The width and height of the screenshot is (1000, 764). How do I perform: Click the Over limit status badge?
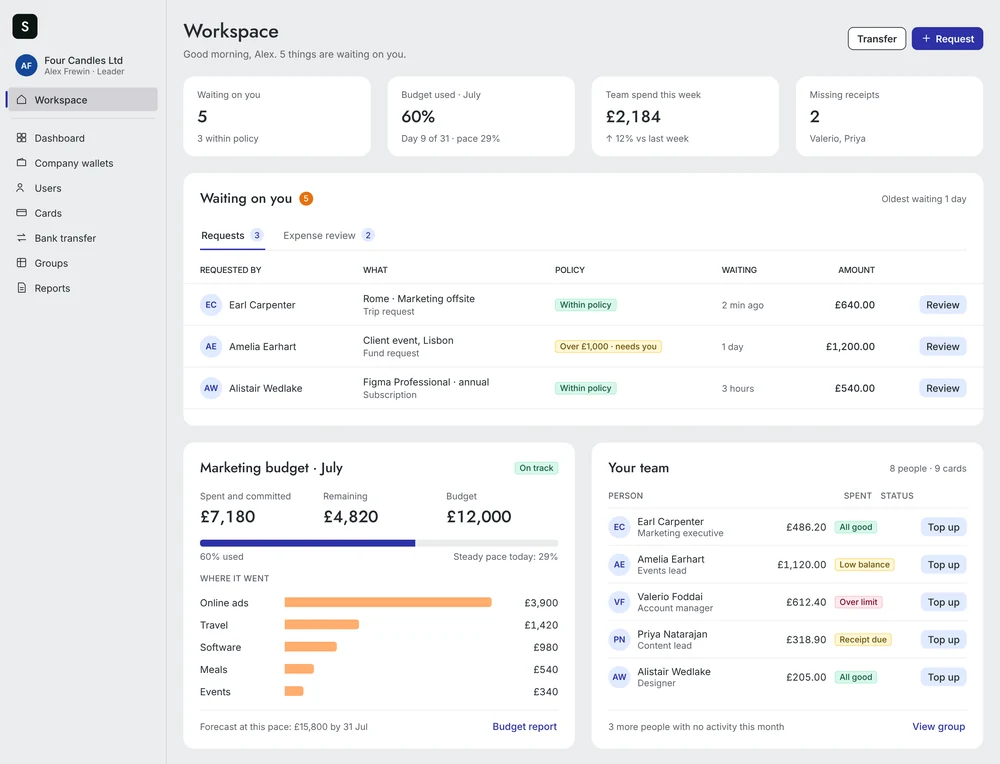point(858,602)
